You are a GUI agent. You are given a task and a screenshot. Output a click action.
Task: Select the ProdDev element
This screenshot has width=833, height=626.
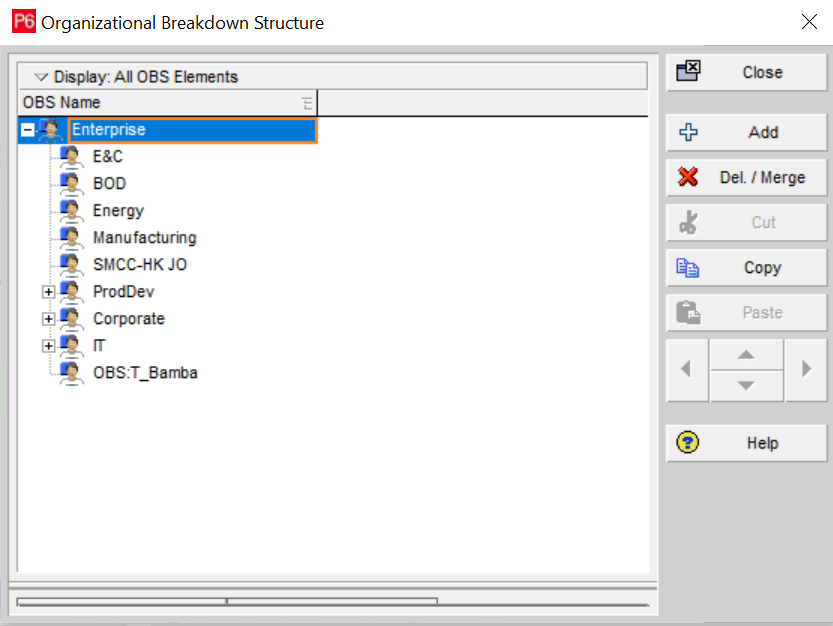pos(124,292)
